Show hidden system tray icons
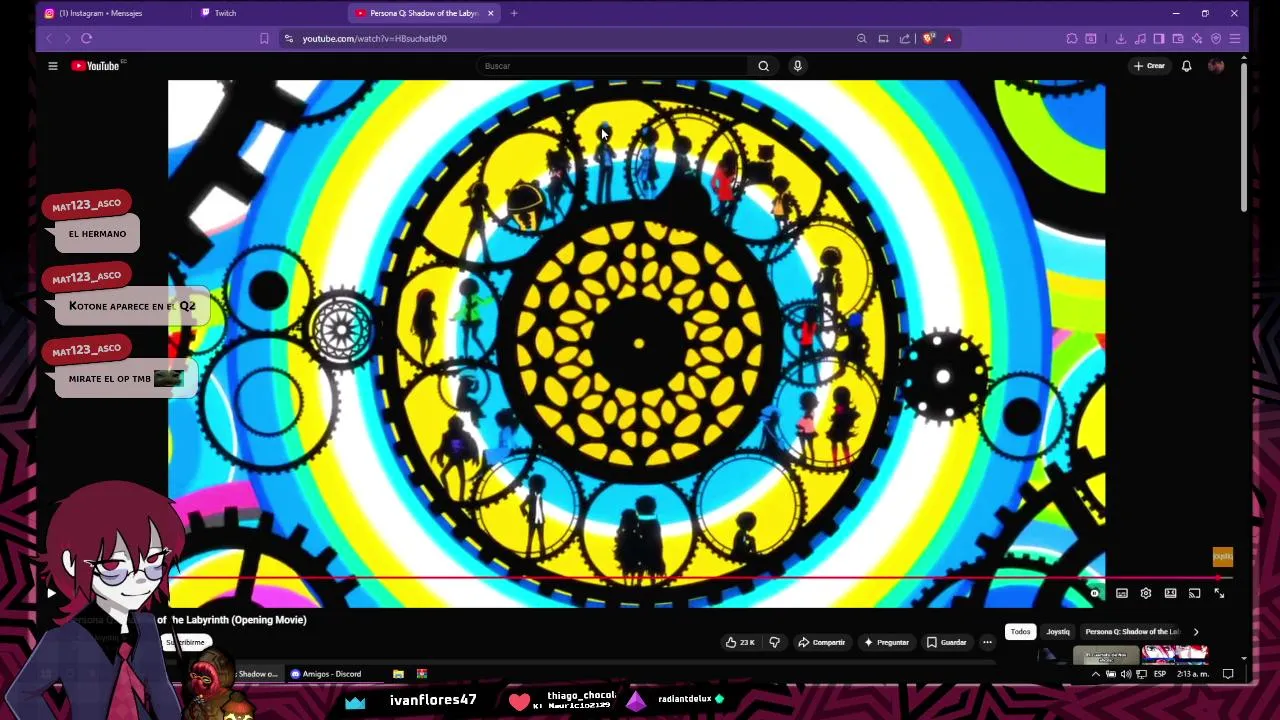Image resolution: width=1280 pixels, height=720 pixels. point(1095,674)
